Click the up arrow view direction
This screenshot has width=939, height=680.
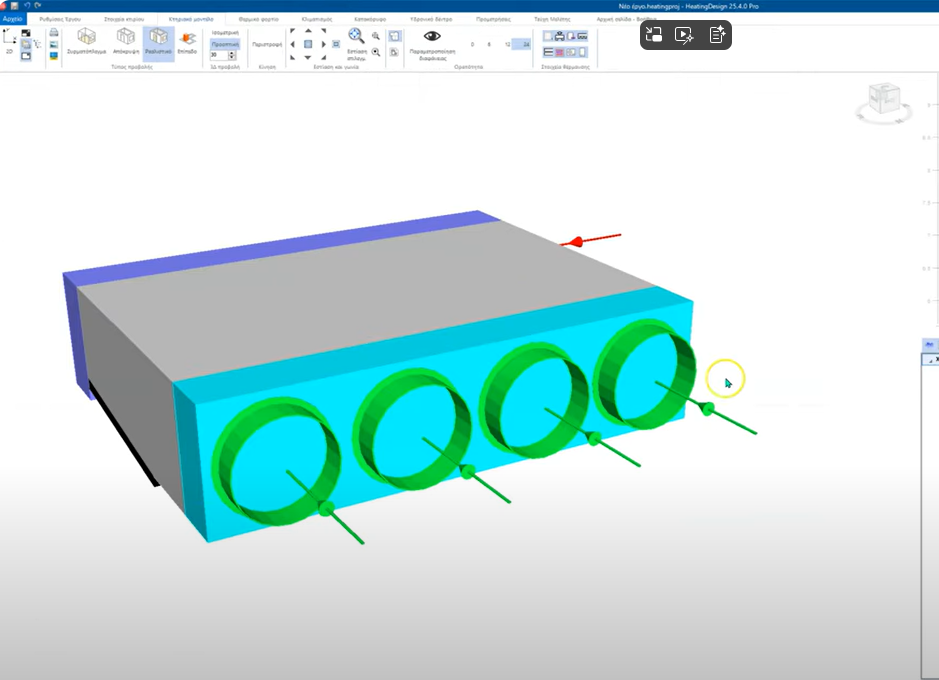308,31
